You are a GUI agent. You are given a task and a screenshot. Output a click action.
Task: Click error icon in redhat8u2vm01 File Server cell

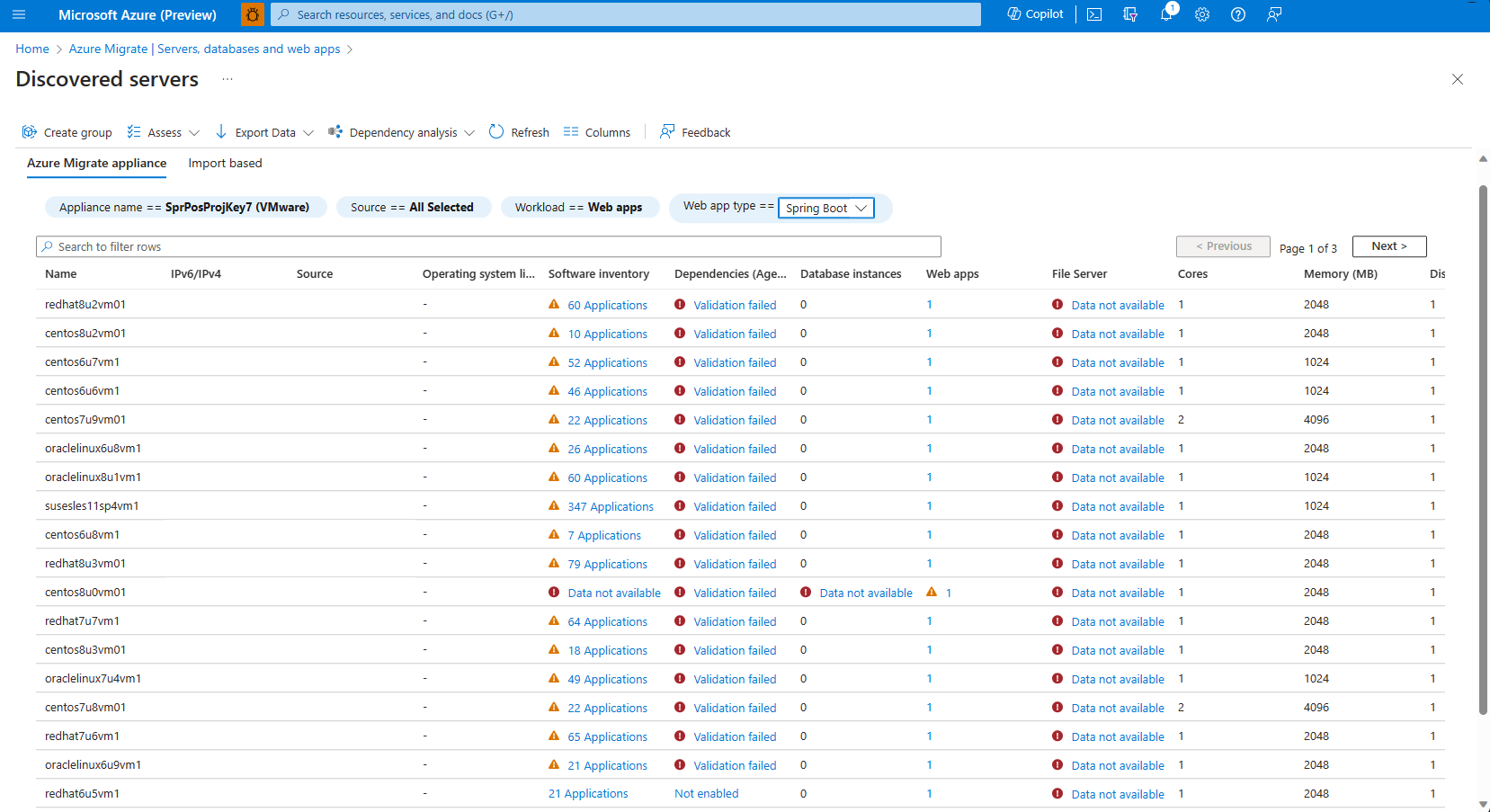(x=1057, y=305)
